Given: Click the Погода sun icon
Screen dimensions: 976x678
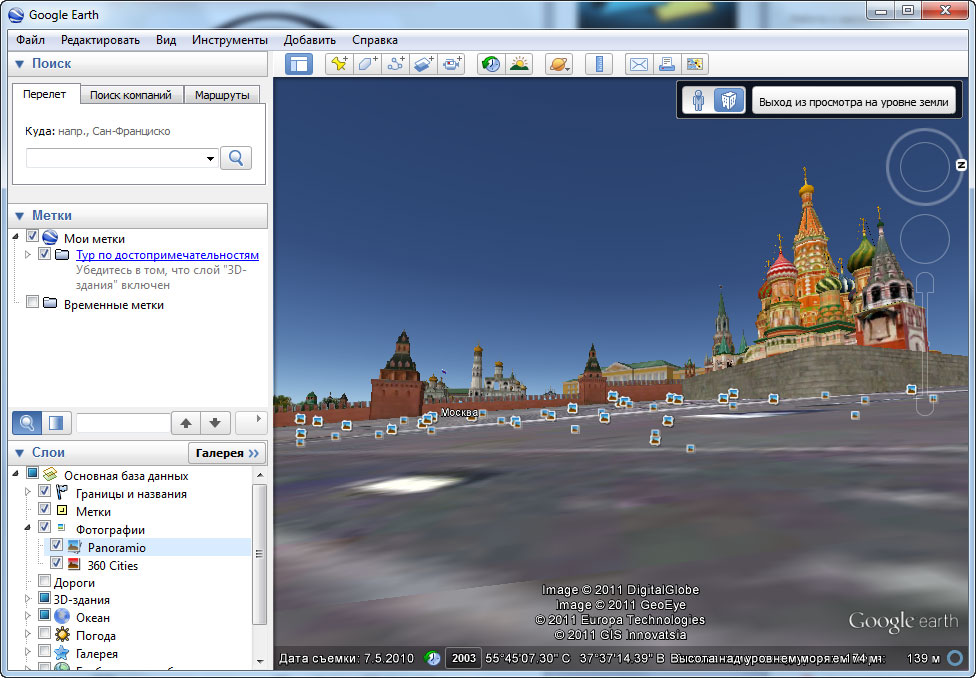Looking at the screenshot, I should (x=62, y=635).
